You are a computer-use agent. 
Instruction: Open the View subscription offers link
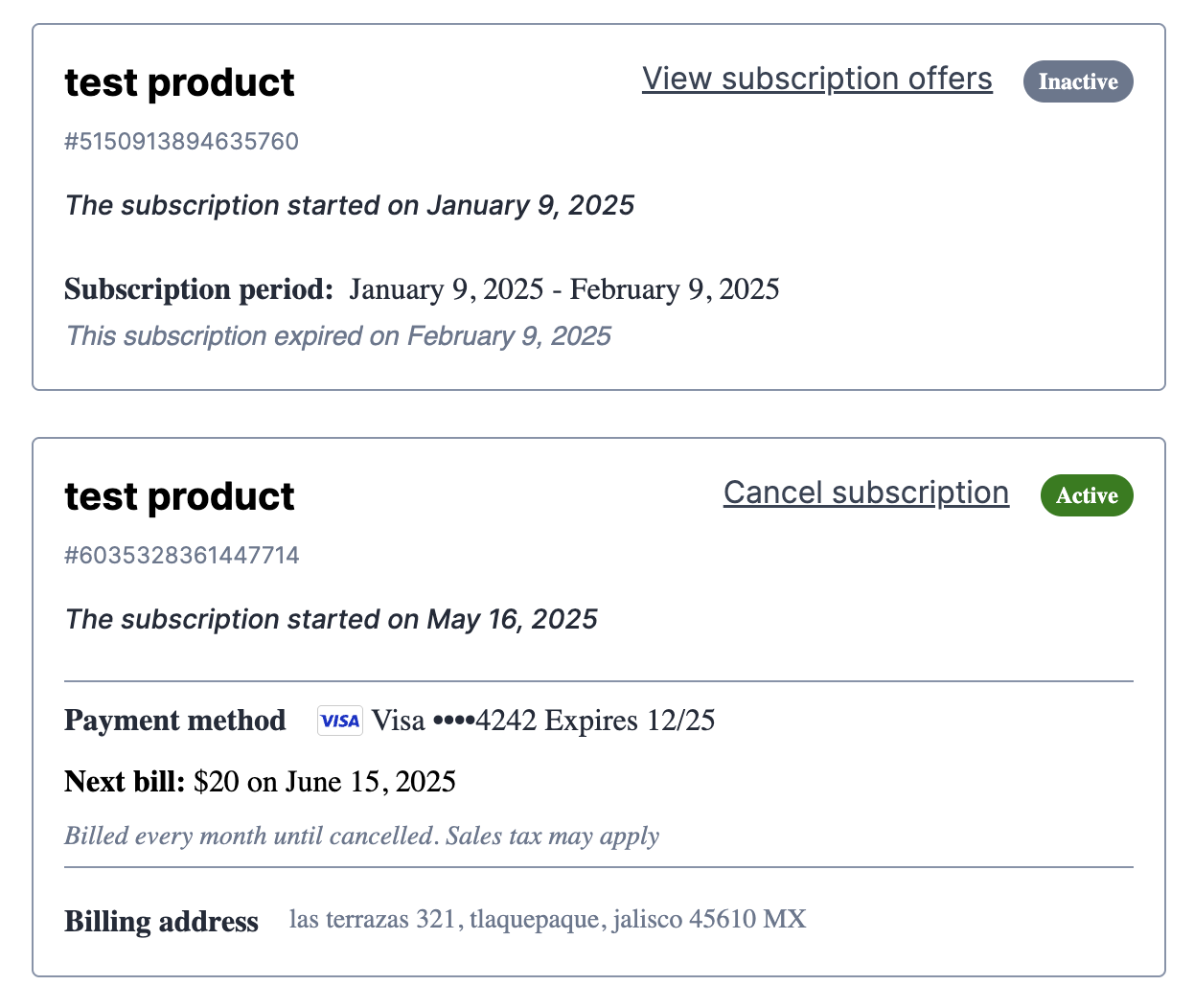coord(817,79)
